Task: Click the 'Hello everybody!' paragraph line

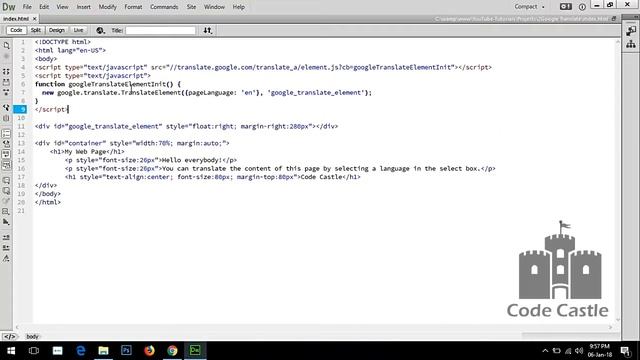Action: click(x=151, y=160)
